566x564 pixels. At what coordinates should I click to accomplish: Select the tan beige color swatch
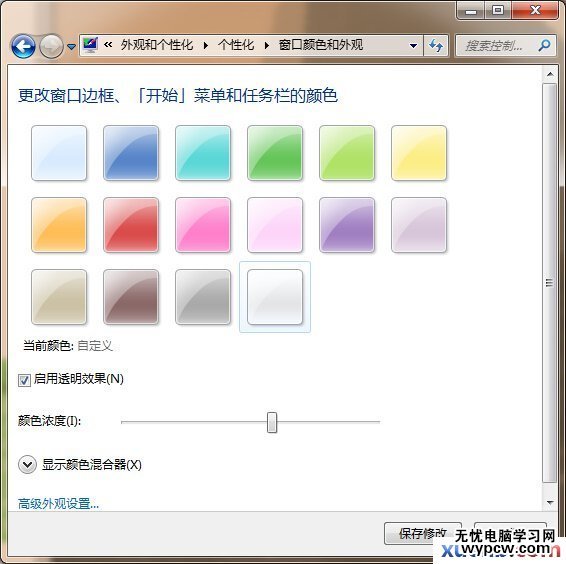[x=59, y=297]
